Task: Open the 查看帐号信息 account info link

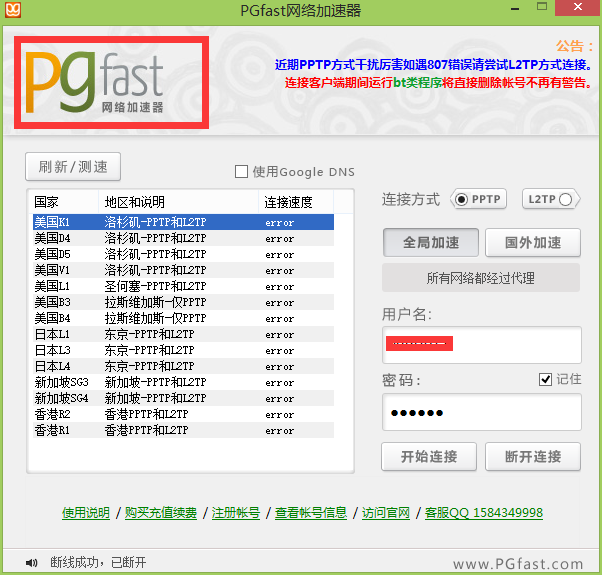Action: [311, 513]
